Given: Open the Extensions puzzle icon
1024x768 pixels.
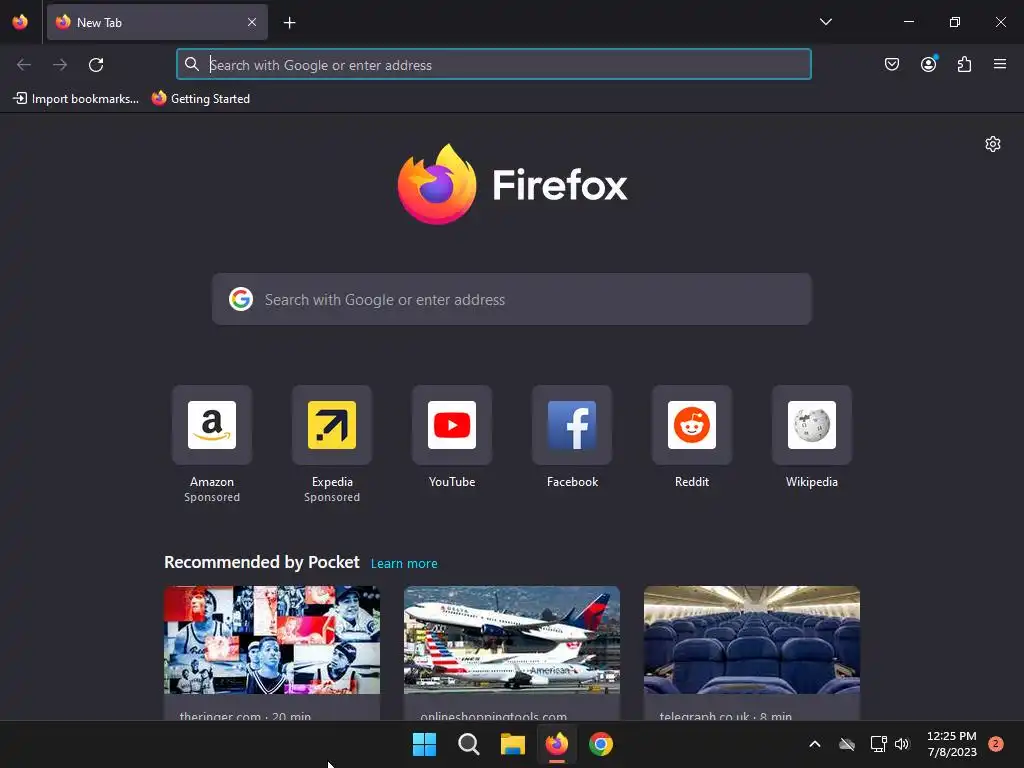Looking at the screenshot, I should [x=964, y=64].
